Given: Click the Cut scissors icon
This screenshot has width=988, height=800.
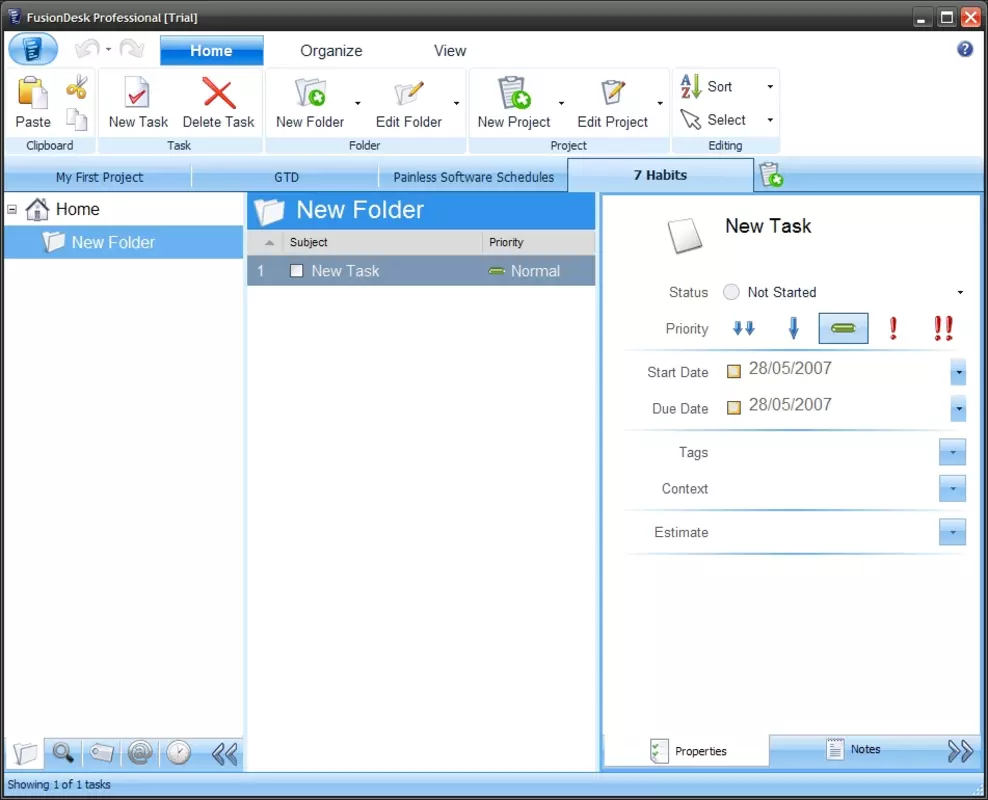Looking at the screenshot, I should point(77,88).
